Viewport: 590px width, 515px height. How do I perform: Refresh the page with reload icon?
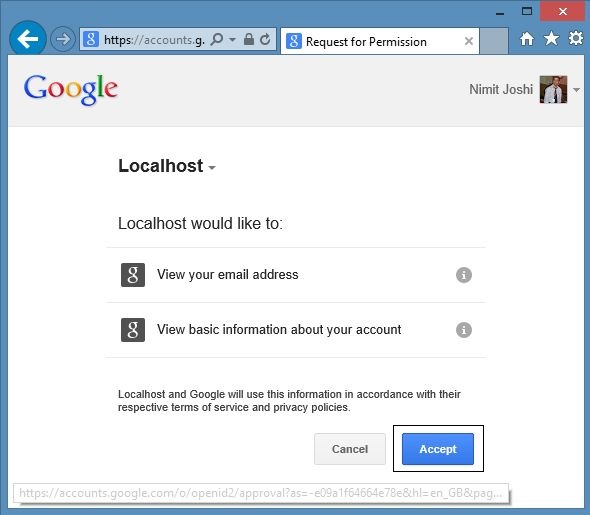(265, 39)
